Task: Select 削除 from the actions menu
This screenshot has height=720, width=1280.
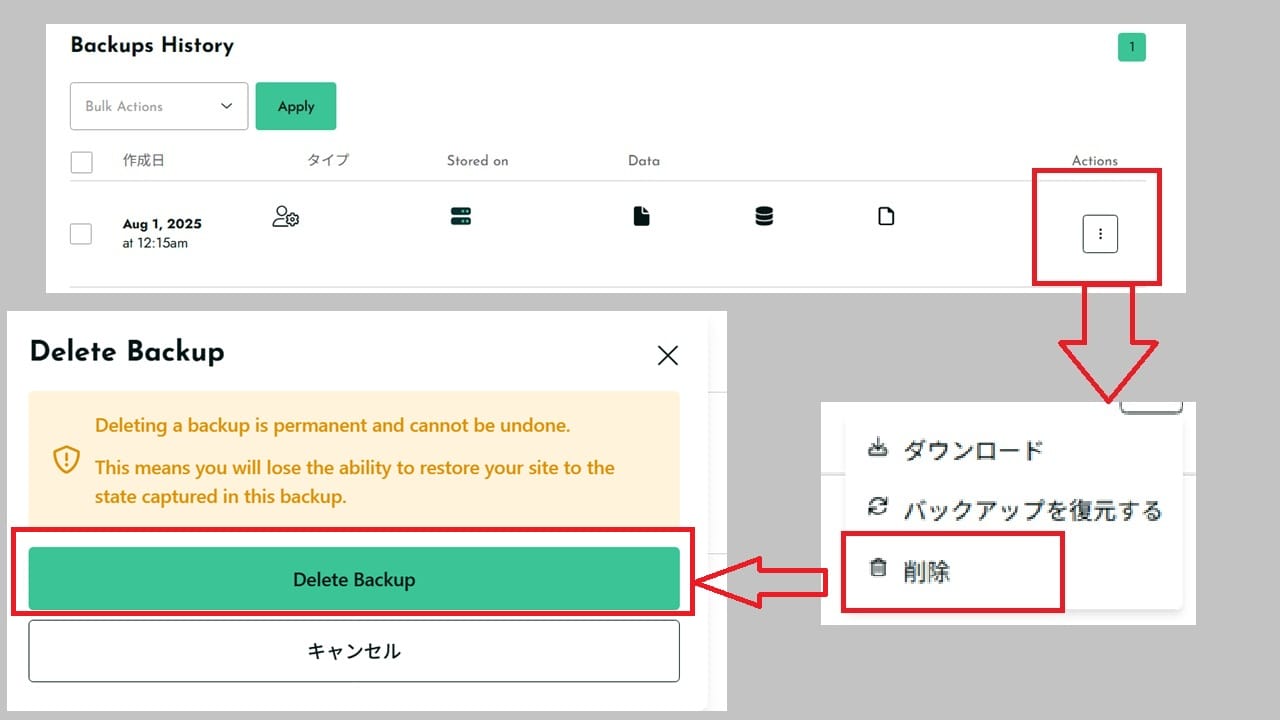Action: (925, 572)
